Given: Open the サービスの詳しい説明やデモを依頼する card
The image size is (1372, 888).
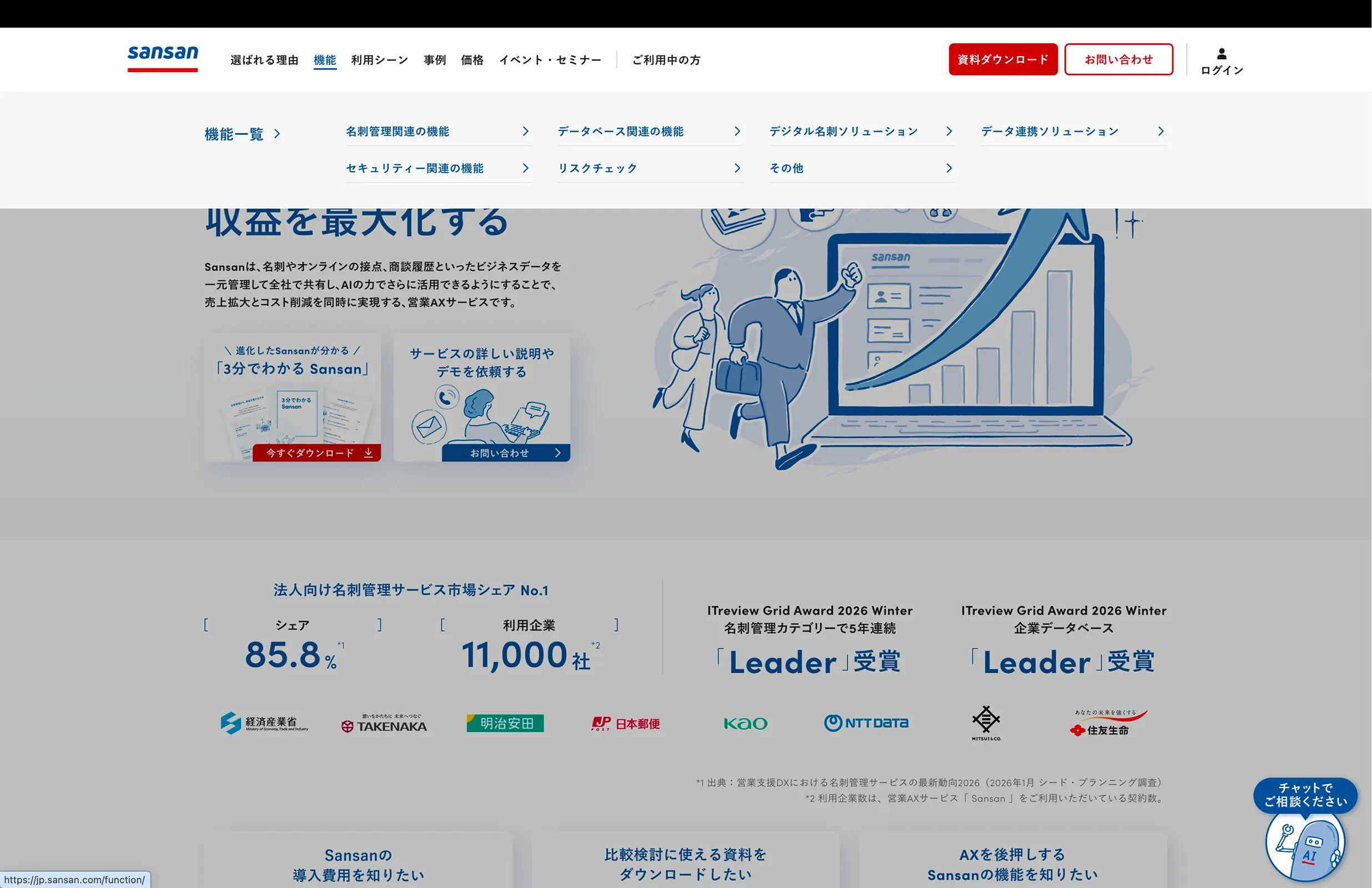Looking at the screenshot, I should [x=482, y=398].
